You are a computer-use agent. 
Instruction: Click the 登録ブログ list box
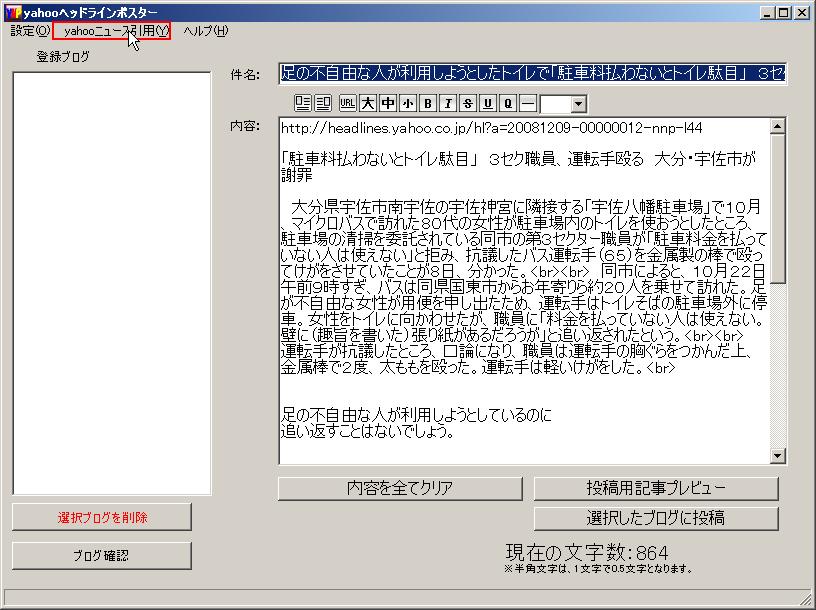pos(112,284)
